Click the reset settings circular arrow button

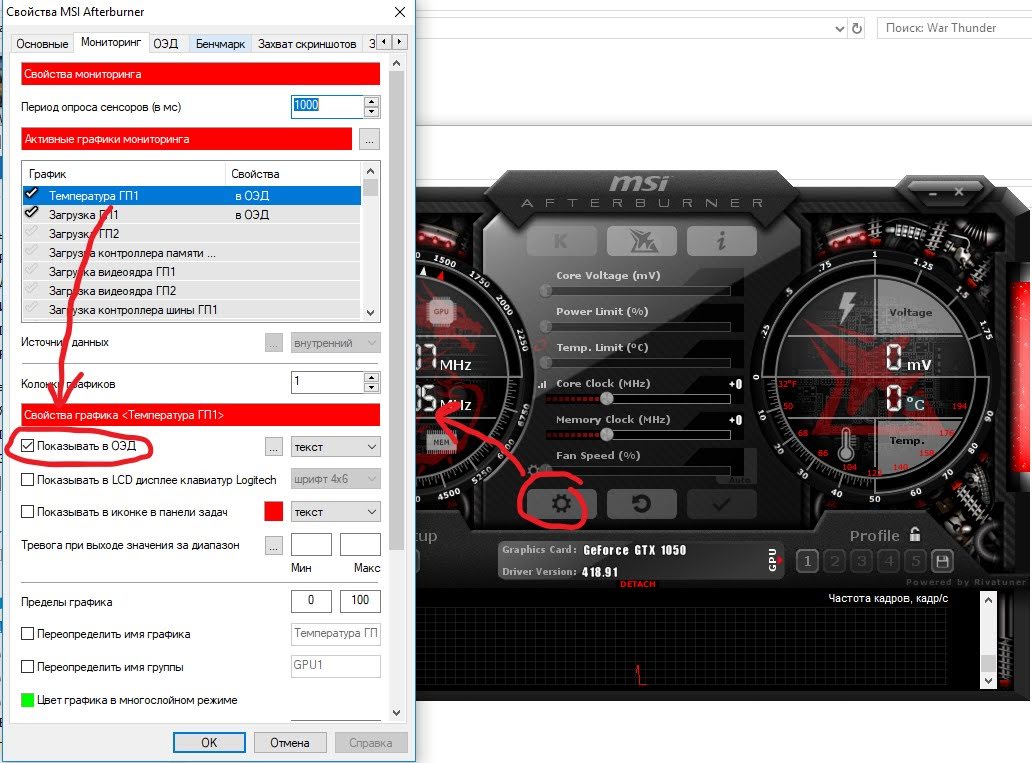click(x=641, y=504)
